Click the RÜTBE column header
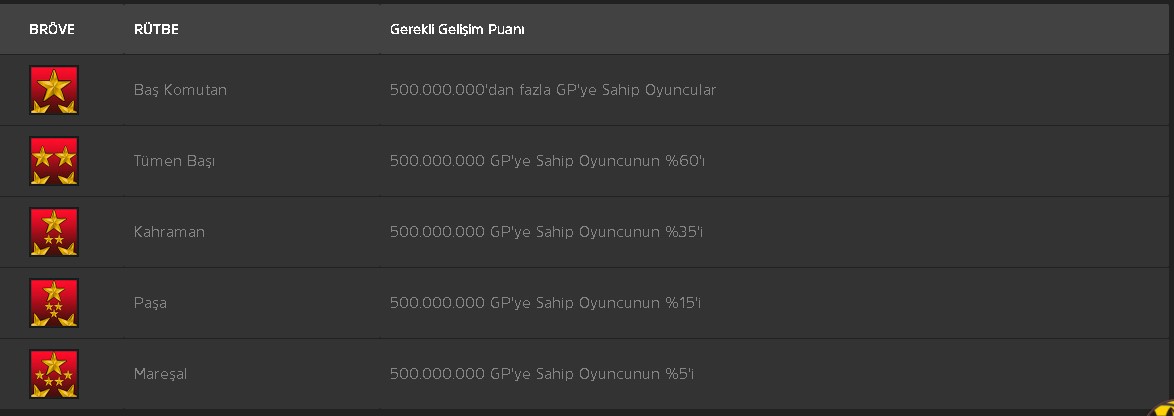The height and width of the screenshot is (416, 1174). [x=156, y=29]
